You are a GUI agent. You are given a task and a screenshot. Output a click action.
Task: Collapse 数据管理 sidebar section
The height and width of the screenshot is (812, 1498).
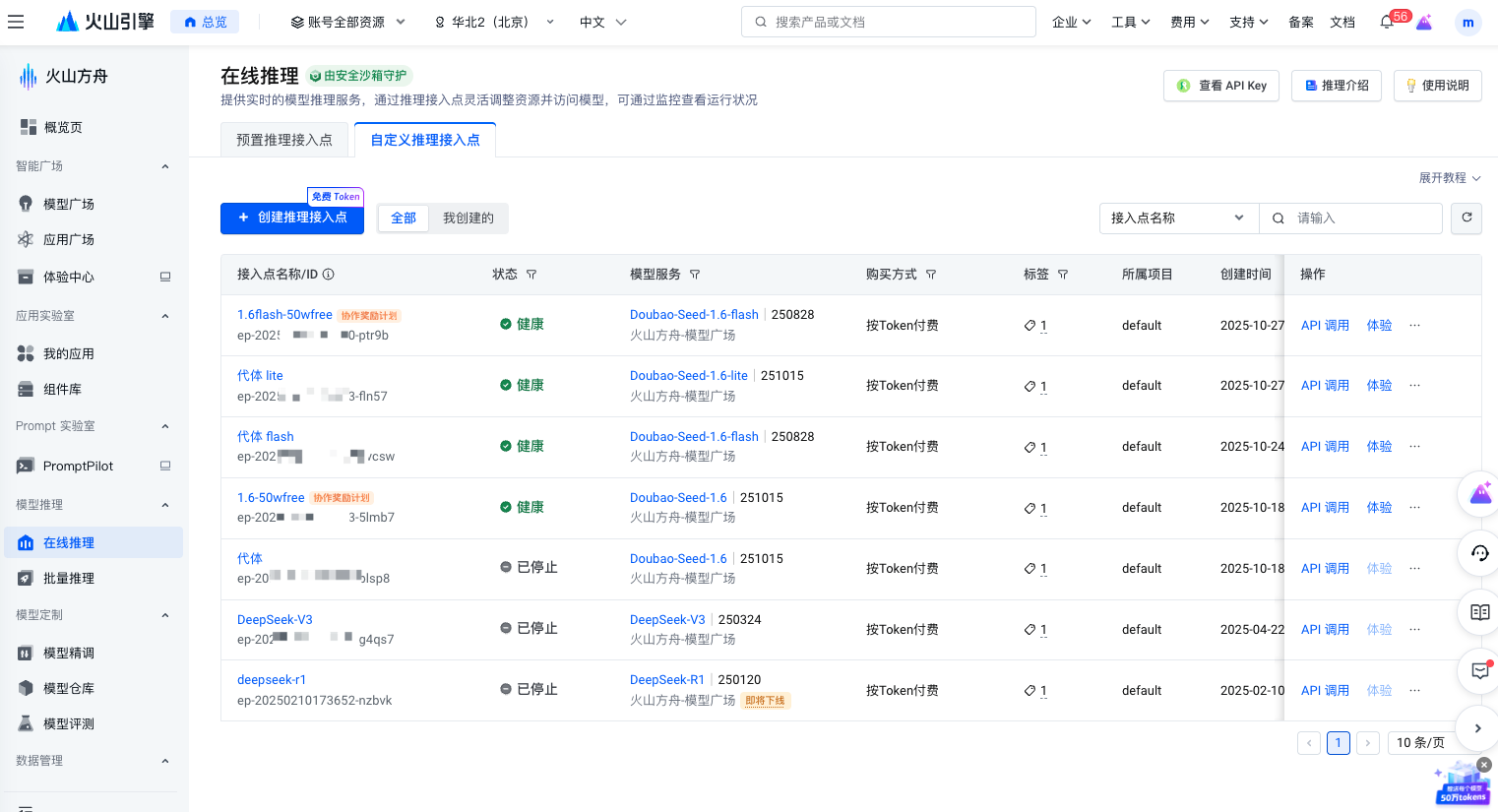coord(165,761)
